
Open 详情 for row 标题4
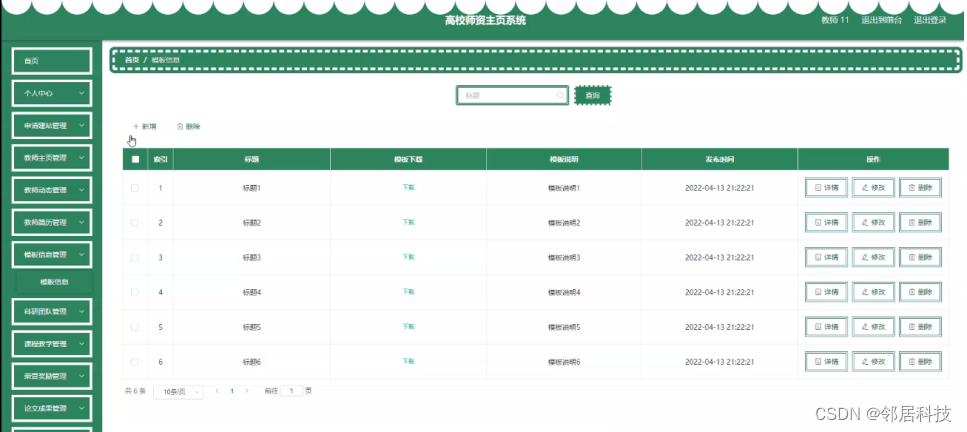(x=826, y=292)
